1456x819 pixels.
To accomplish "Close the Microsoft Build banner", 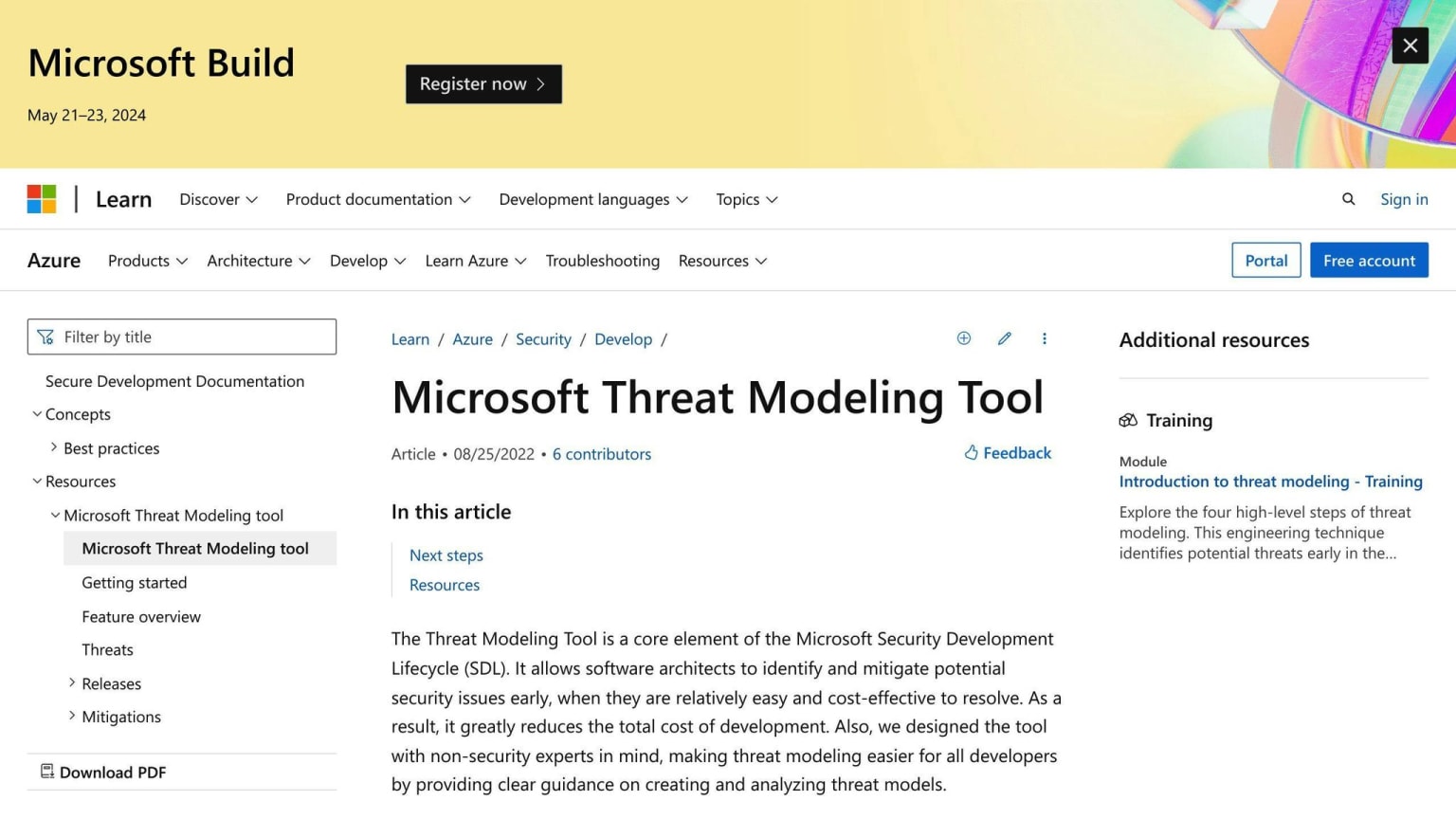I will 1410,45.
